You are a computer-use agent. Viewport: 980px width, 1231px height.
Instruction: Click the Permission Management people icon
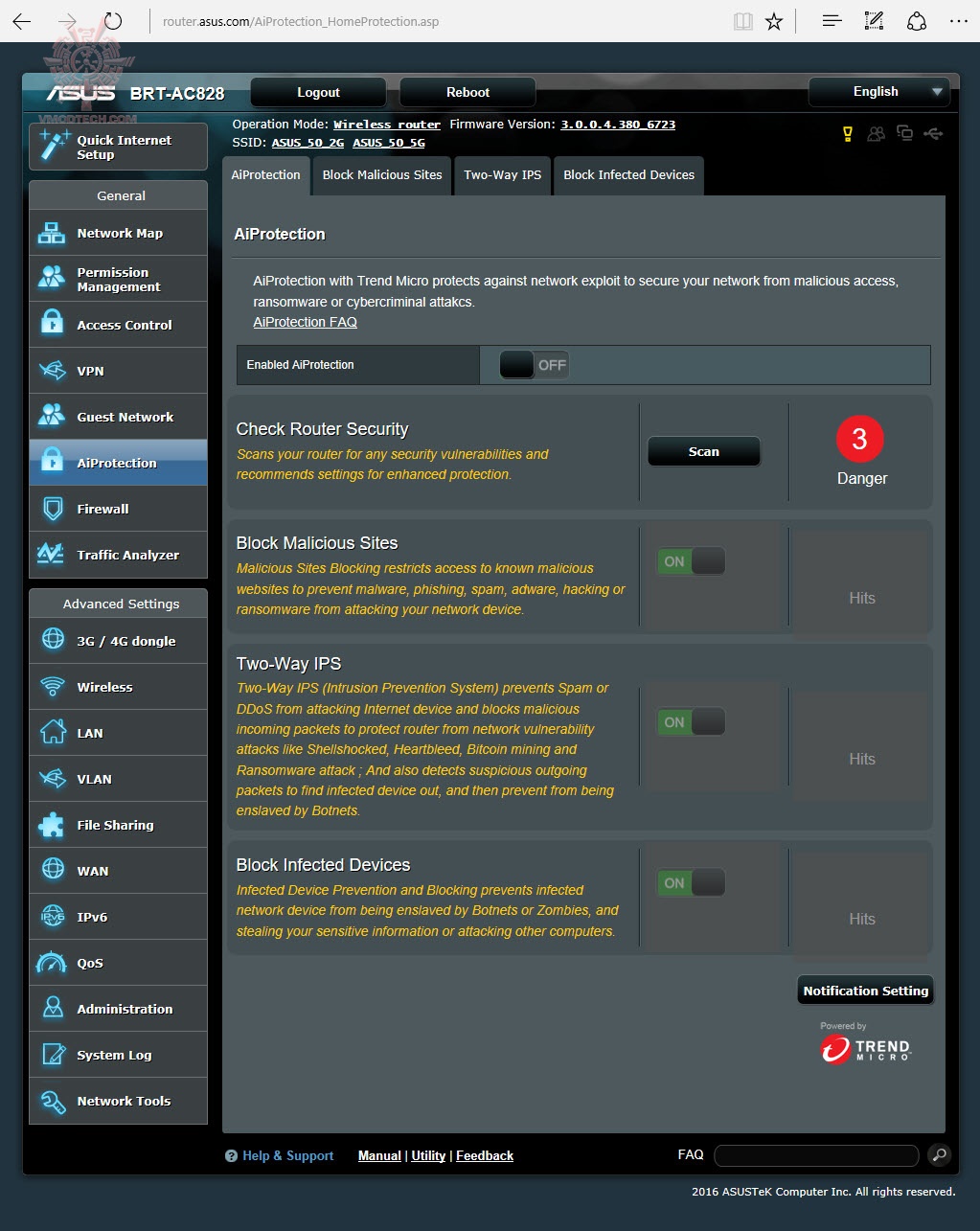(x=52, y=279)
